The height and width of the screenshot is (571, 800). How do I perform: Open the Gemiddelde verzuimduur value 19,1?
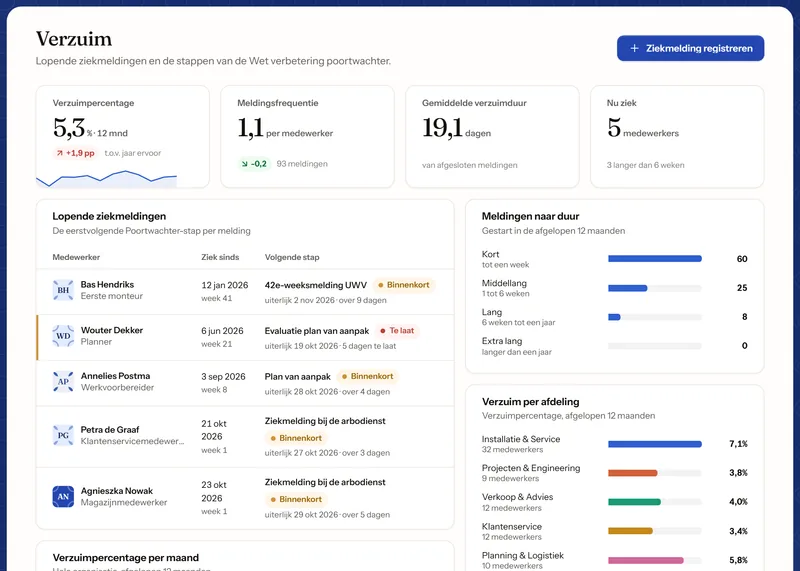pyautogui.click(x=442, y=128)
